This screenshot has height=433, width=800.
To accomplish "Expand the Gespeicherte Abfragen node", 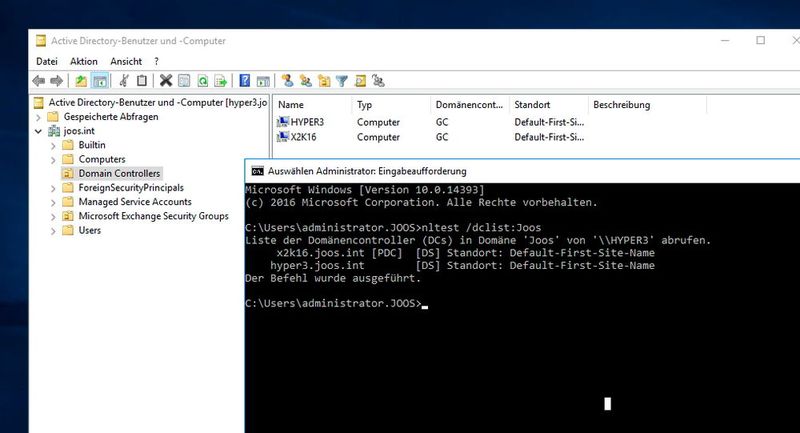I will (x=38, y=117).
